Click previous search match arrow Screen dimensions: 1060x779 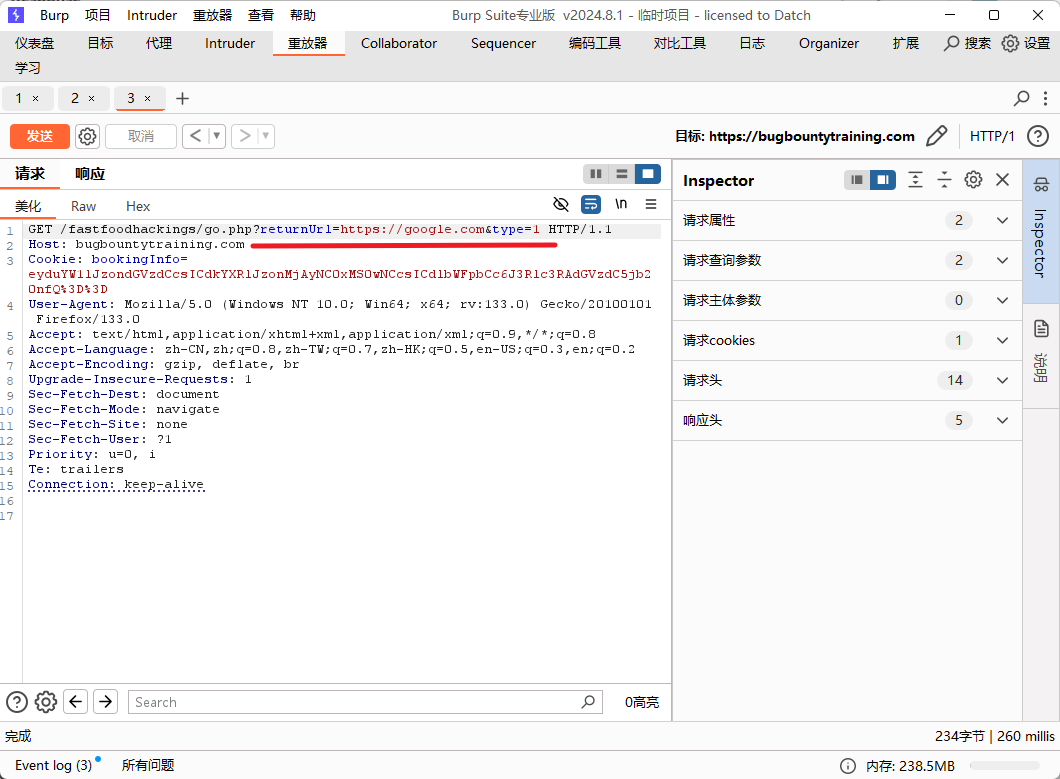[76, 702]
